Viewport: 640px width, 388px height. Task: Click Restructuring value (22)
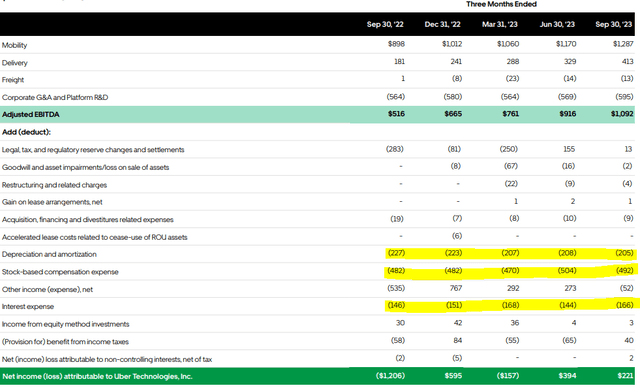(511, 184)
